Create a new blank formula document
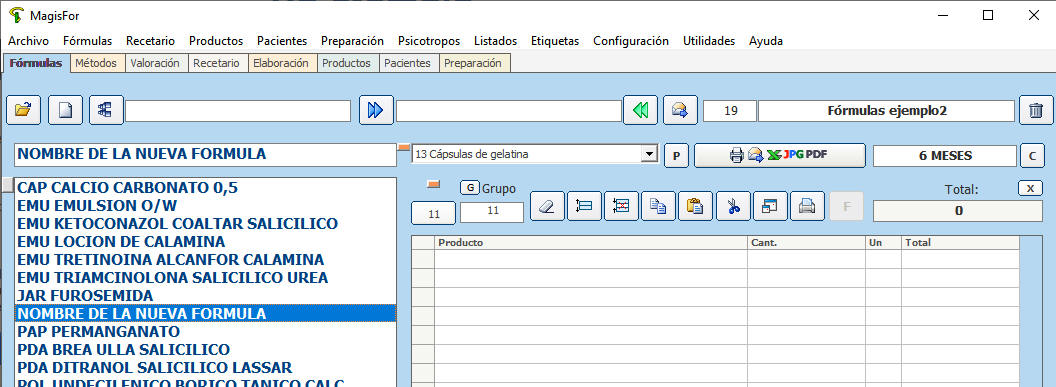 65,110
